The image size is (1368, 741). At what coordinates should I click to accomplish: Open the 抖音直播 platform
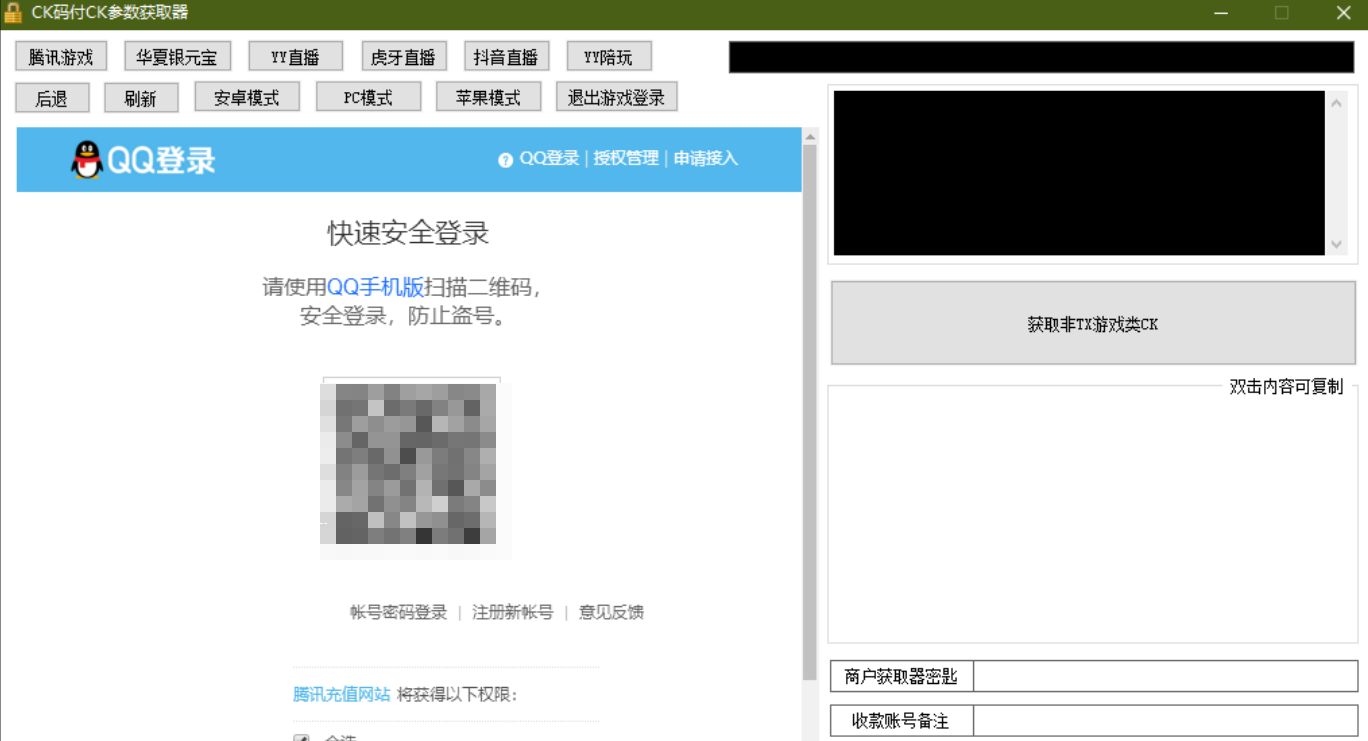coord(505,56)
